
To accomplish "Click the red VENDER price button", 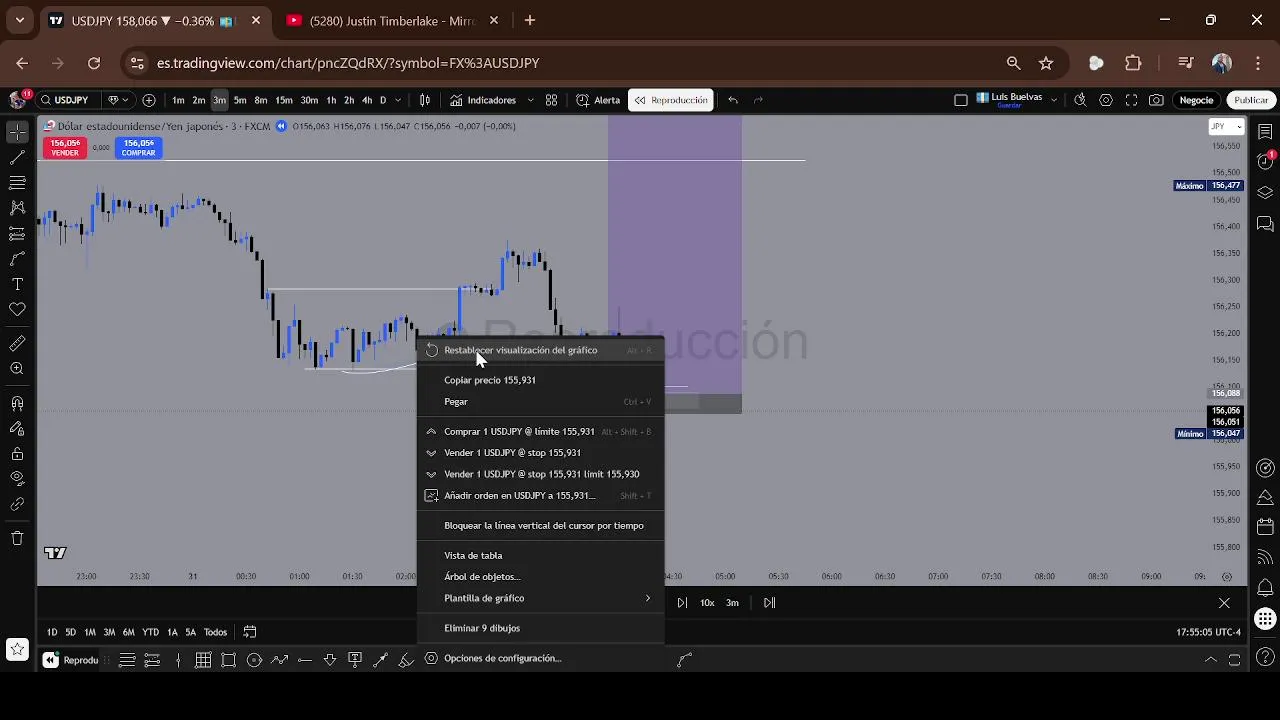I will [64, 148].
